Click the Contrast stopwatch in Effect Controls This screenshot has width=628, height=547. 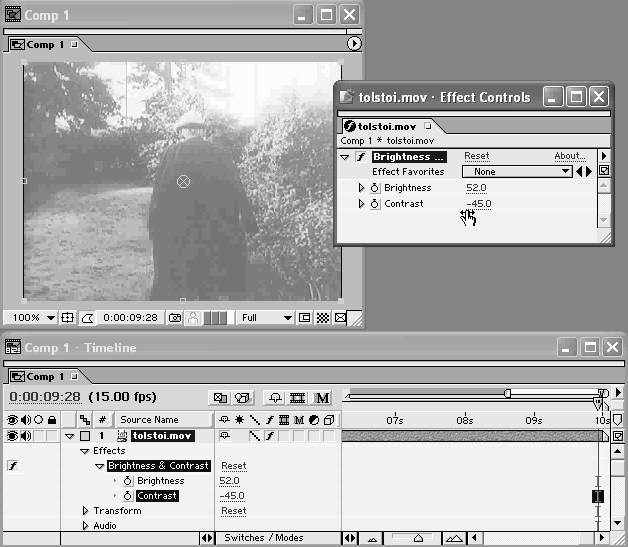point(374,204)
